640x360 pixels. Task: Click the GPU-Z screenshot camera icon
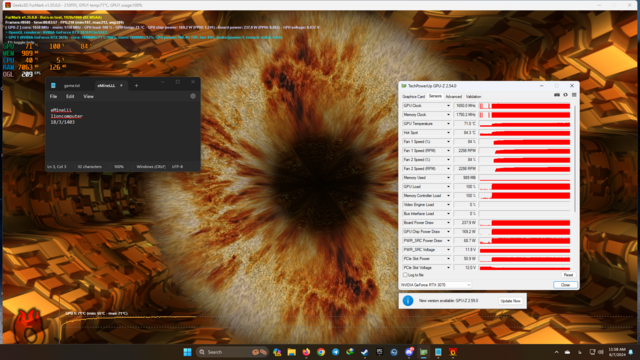click(557, 95)
